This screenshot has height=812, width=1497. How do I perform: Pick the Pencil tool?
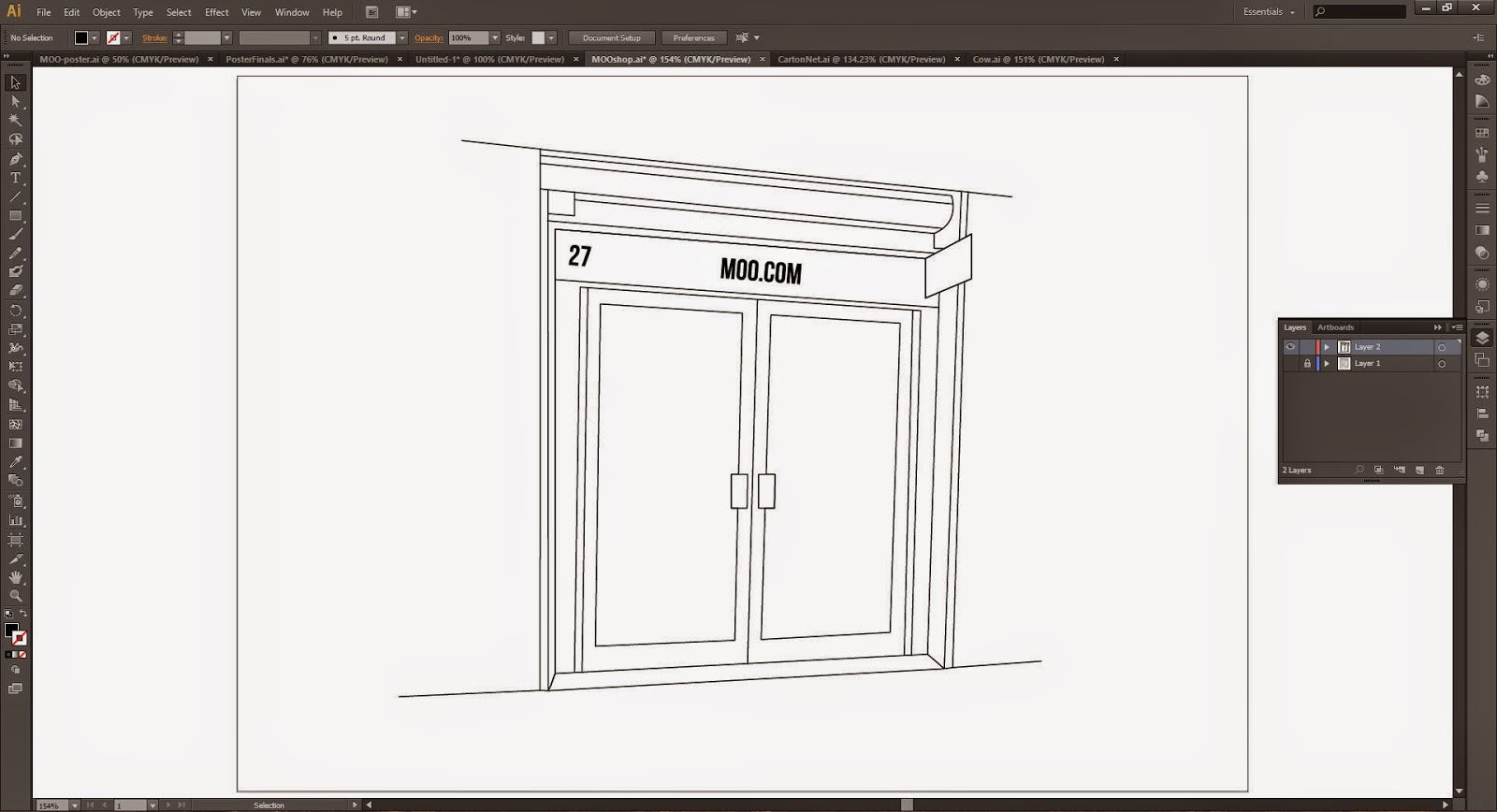15,254
